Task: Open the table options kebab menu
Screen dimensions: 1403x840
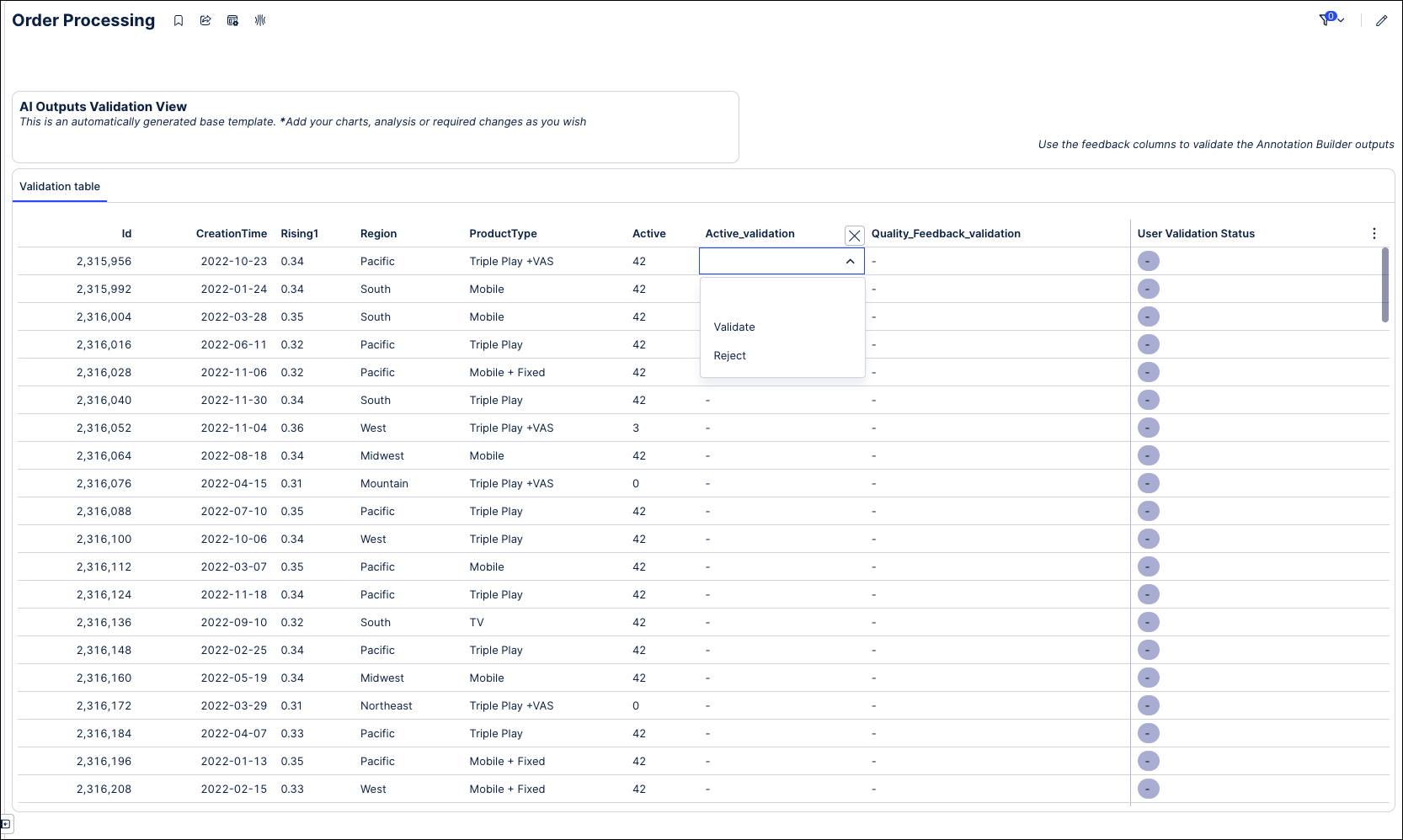Action: (x=1374, y=233)
